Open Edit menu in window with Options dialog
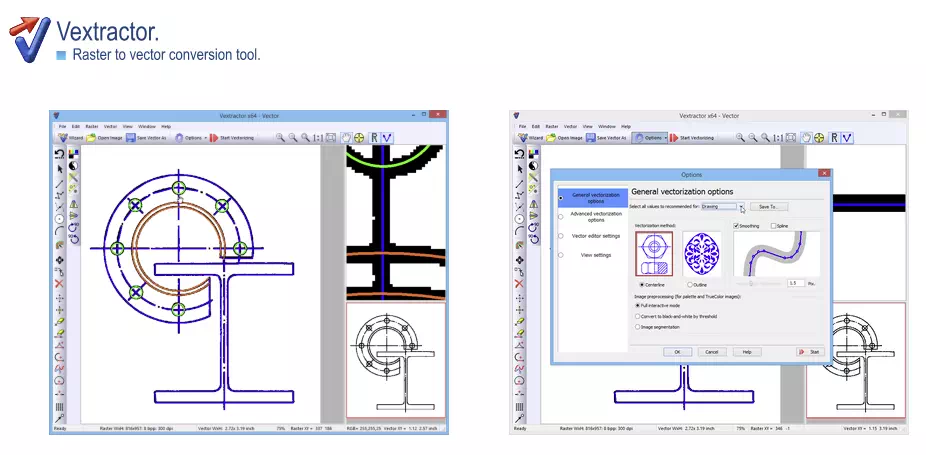 536,126
